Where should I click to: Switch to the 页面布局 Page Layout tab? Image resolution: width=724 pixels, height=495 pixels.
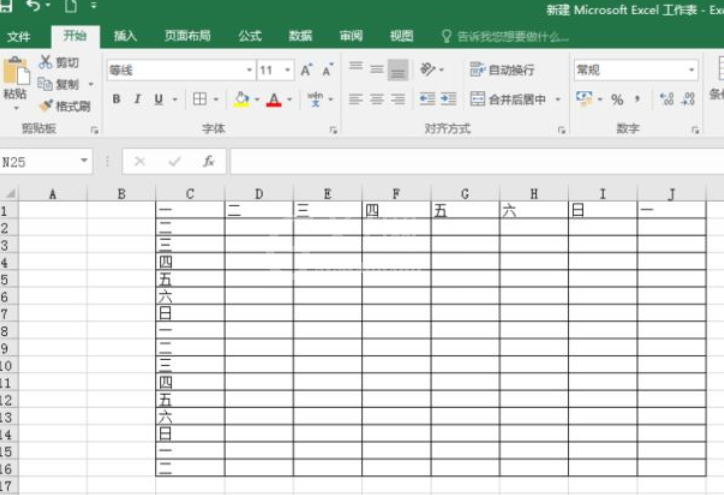(x=187, y=36)
